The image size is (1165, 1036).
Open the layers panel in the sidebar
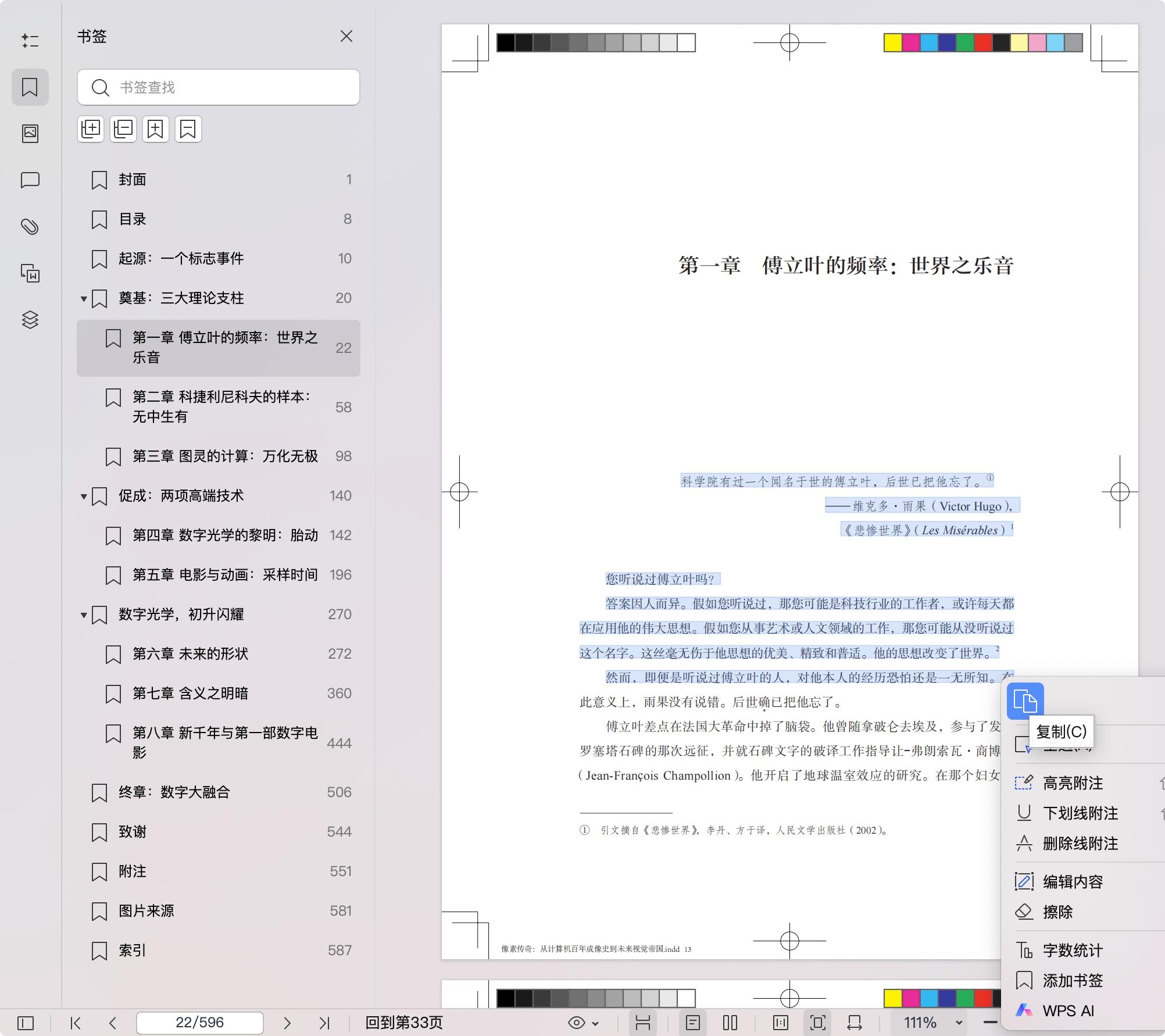coord(30,319)
